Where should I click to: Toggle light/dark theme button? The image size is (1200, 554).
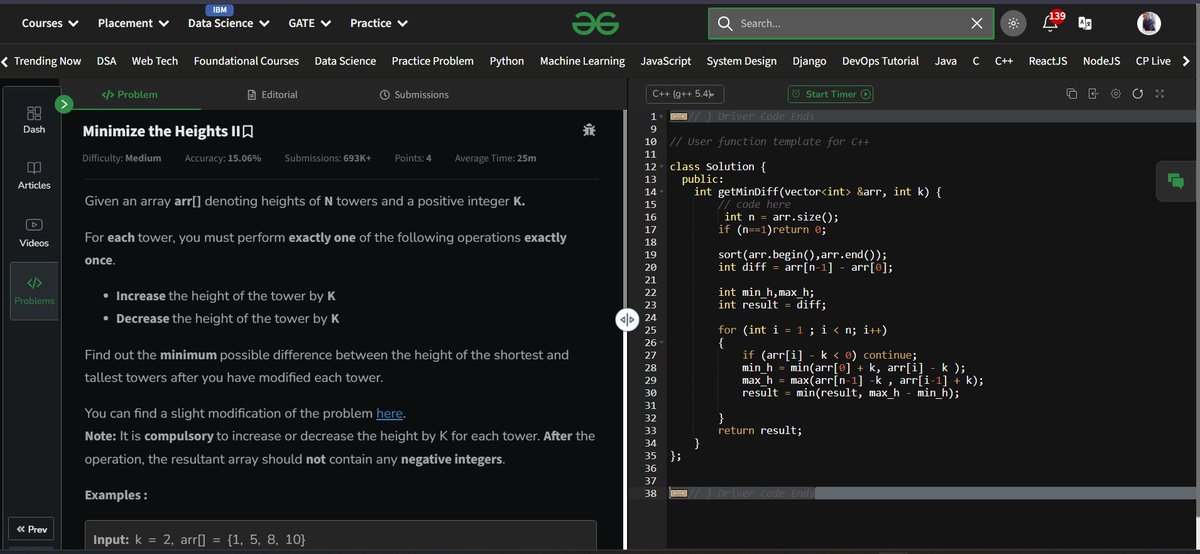(1013, 23)
